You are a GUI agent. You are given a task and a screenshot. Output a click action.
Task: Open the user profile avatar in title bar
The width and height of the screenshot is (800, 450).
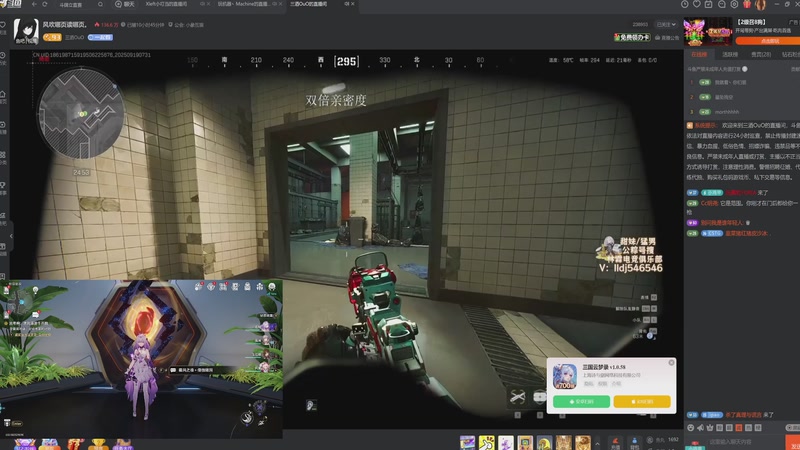[x=760, y=5]
